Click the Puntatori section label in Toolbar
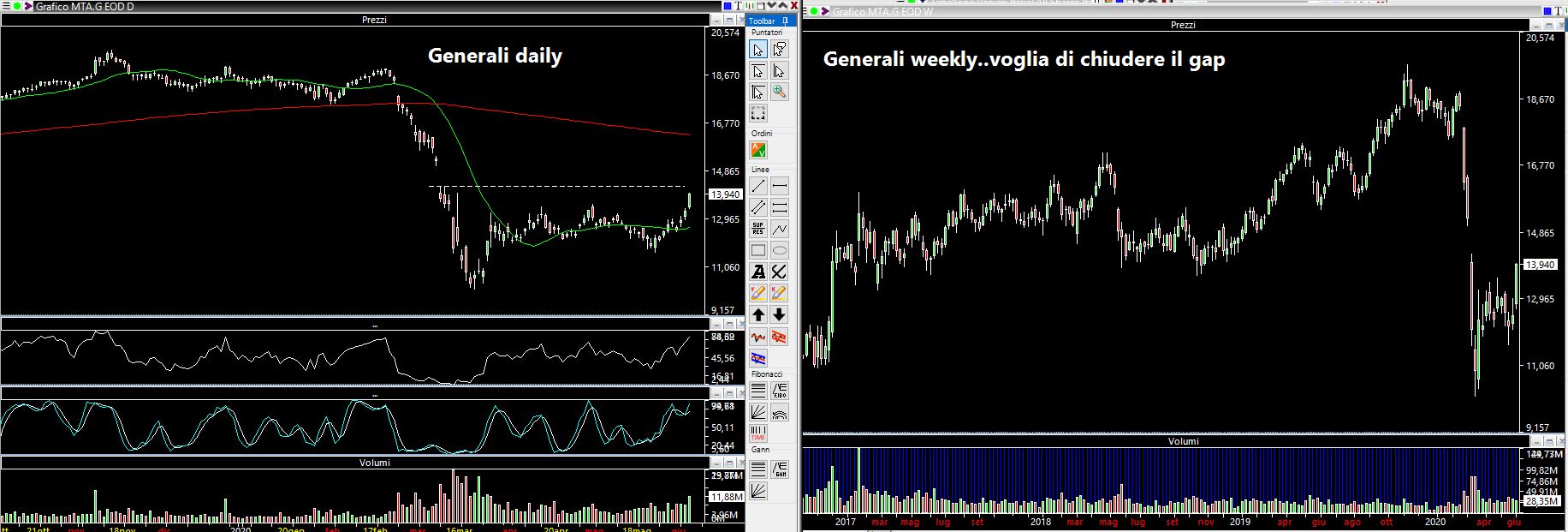Image resolution: width=1568 pixels, height=532 pixels. pos(767,33)
